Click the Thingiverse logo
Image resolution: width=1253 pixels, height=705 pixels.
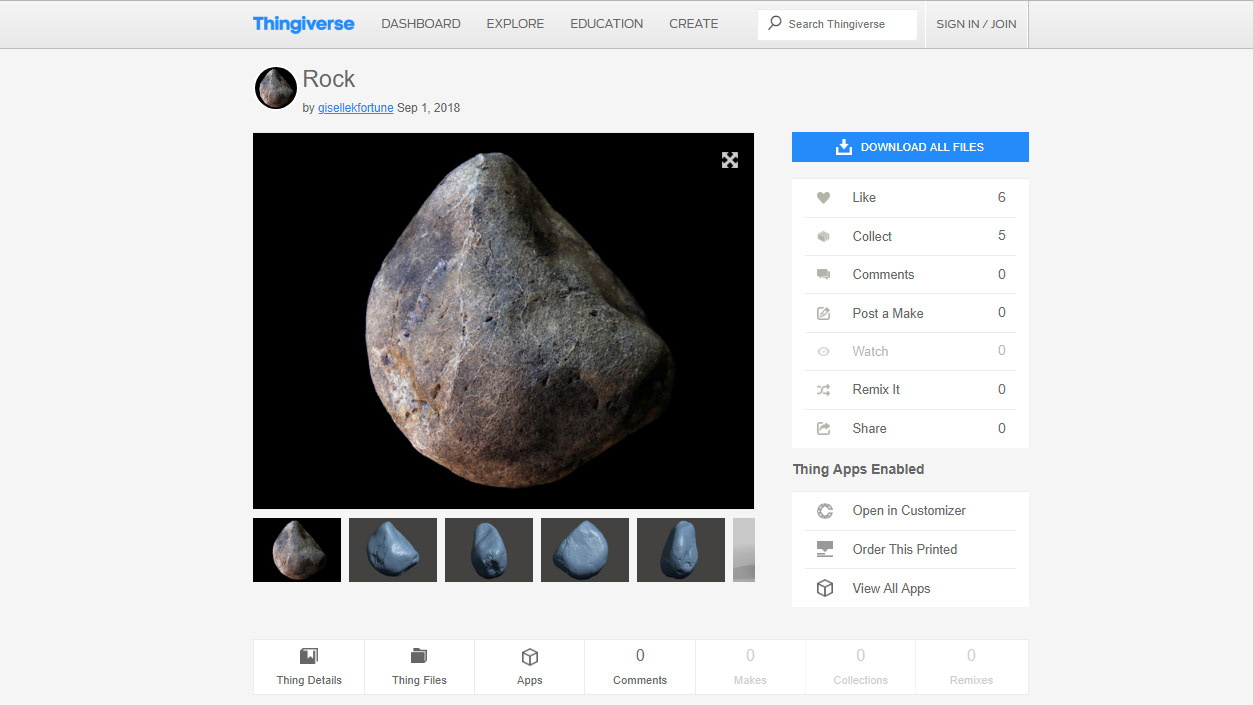pos(303,24)
